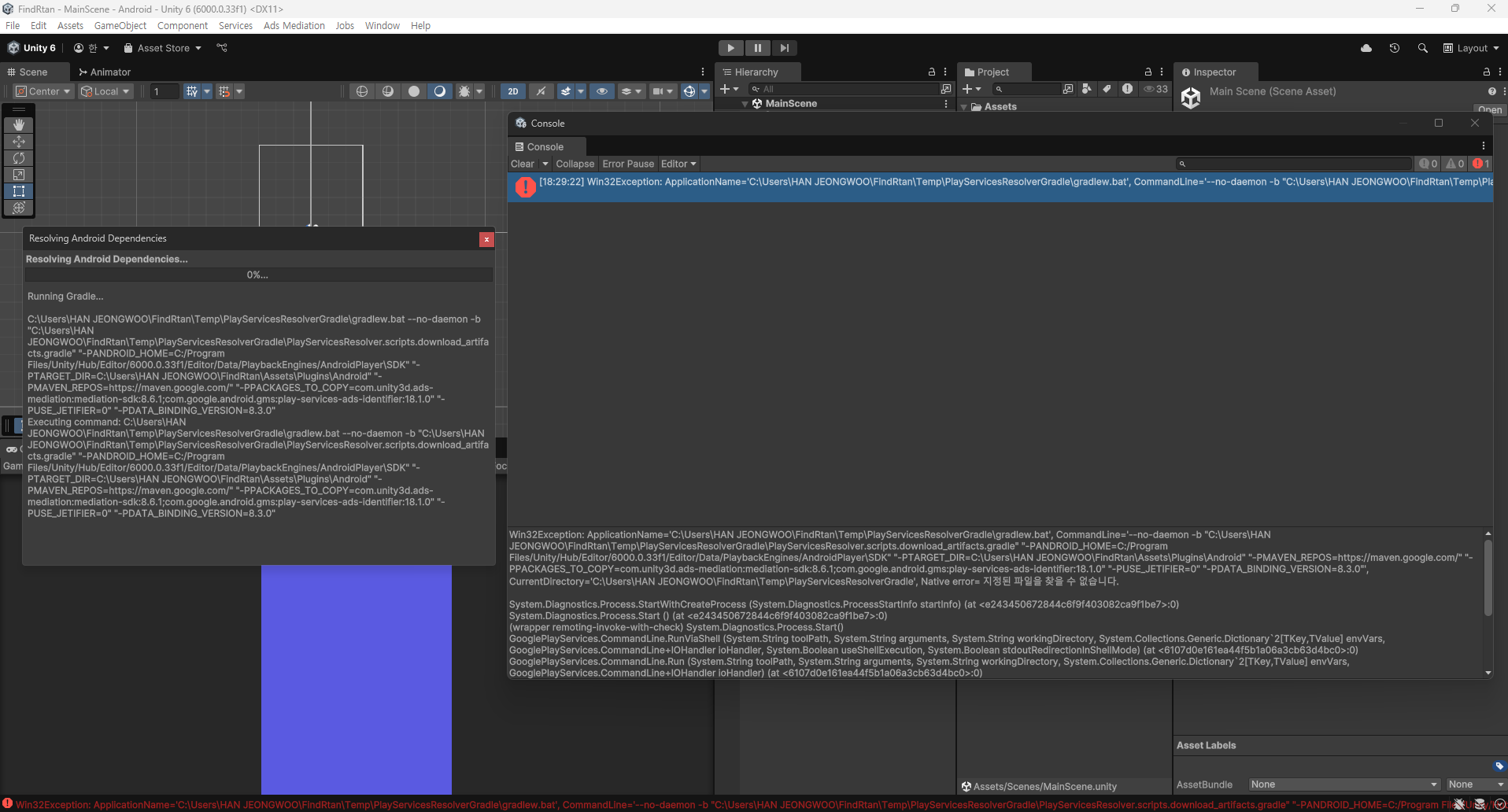Viewport: 1508px width, 812px height.
Task: Open the Window menu
Action: [x=383, y=25]
